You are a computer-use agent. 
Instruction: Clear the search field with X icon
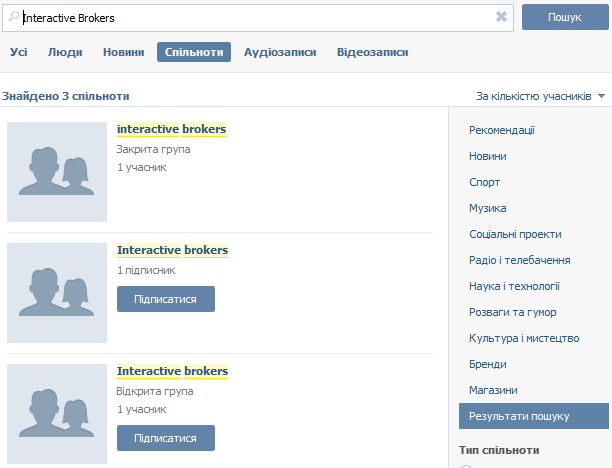[x=501, y=17]
